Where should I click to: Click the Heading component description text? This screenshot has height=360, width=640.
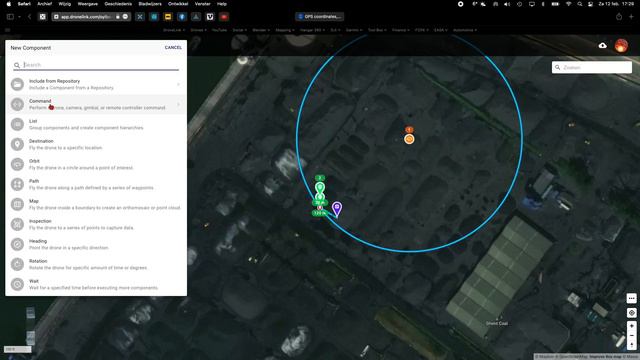[69, 248]
